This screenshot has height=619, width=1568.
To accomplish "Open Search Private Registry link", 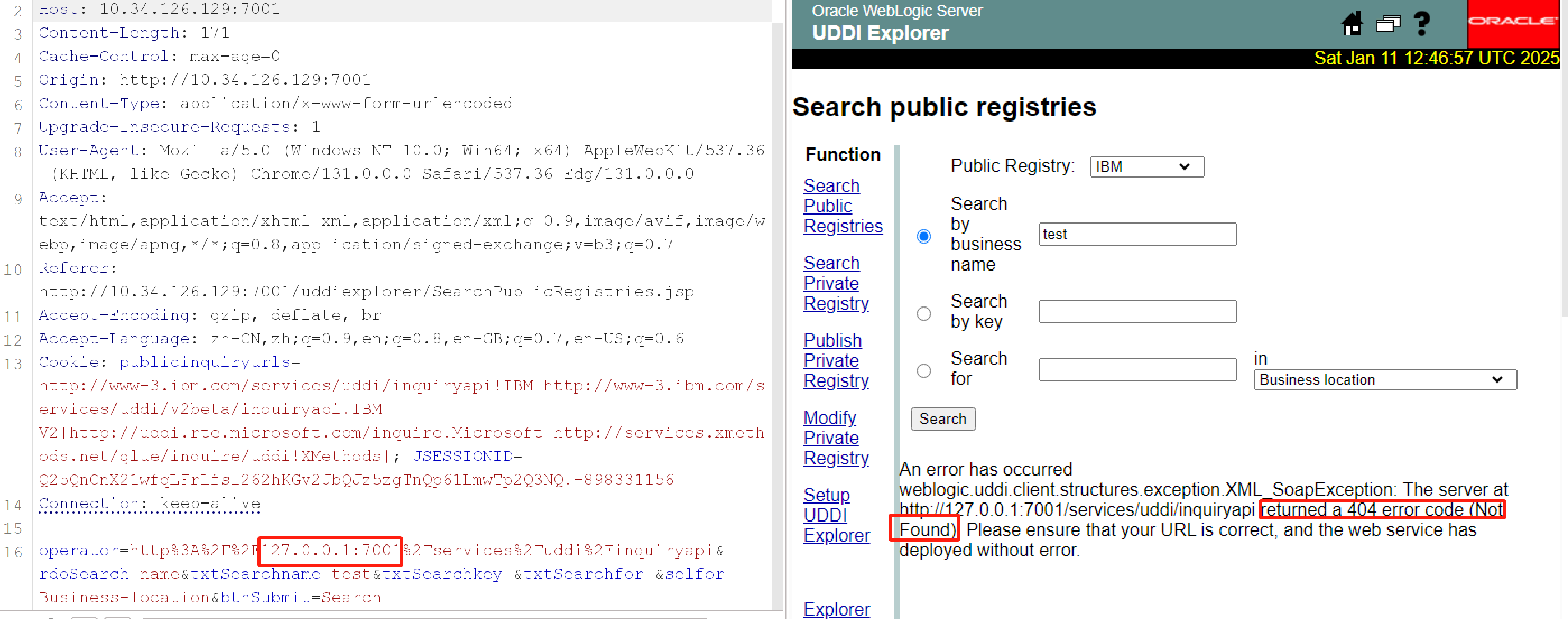I will pyautogui.click(x=836, y=283).
